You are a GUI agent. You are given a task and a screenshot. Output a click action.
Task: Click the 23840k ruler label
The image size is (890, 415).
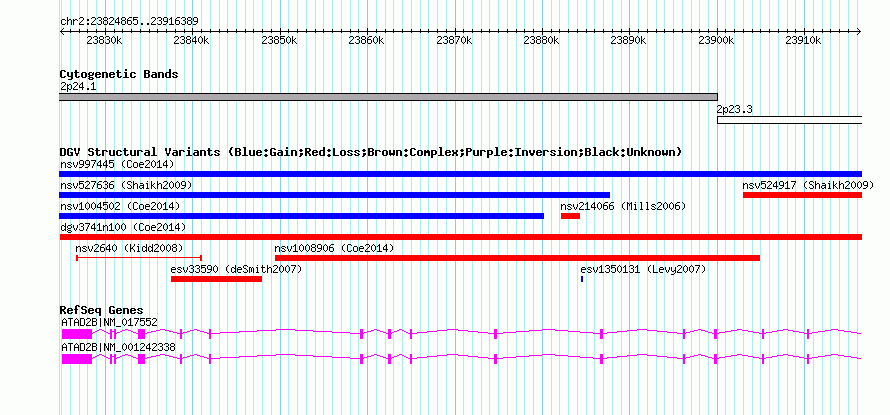pyautogui.click(x=191, y=41)
